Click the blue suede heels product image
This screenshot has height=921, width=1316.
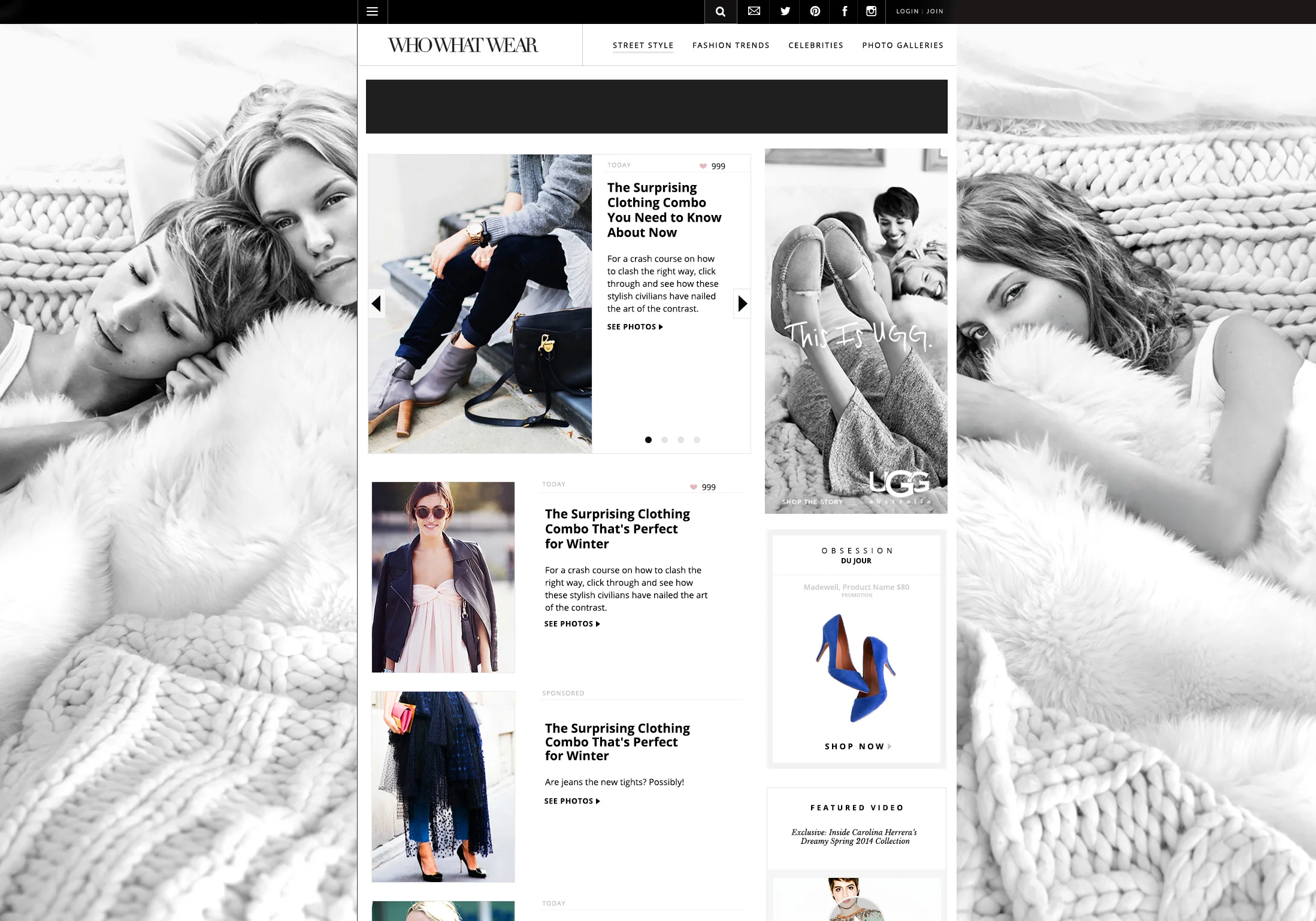tap(855, 668)
